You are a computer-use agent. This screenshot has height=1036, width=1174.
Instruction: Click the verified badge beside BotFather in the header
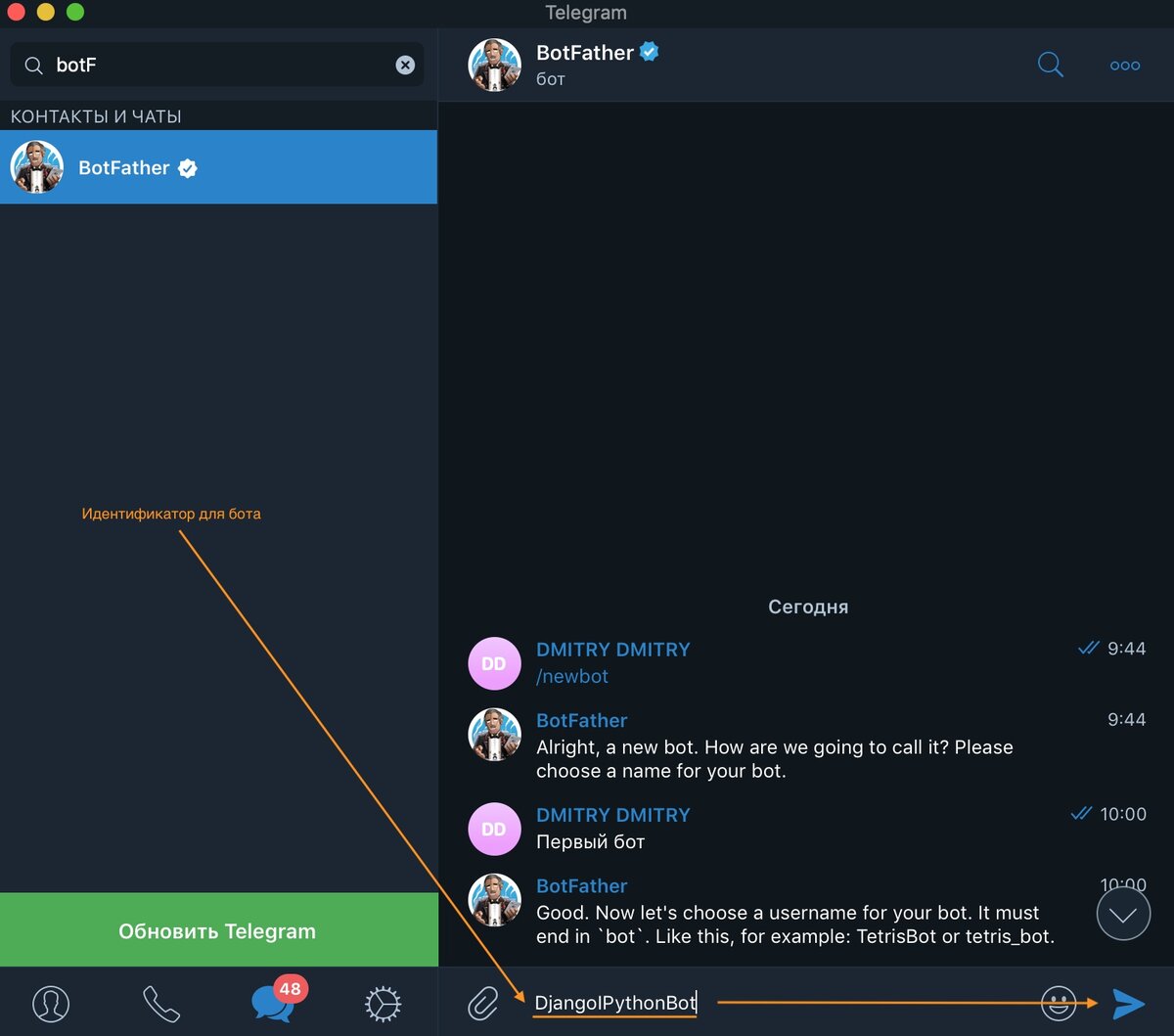point(649,52)
